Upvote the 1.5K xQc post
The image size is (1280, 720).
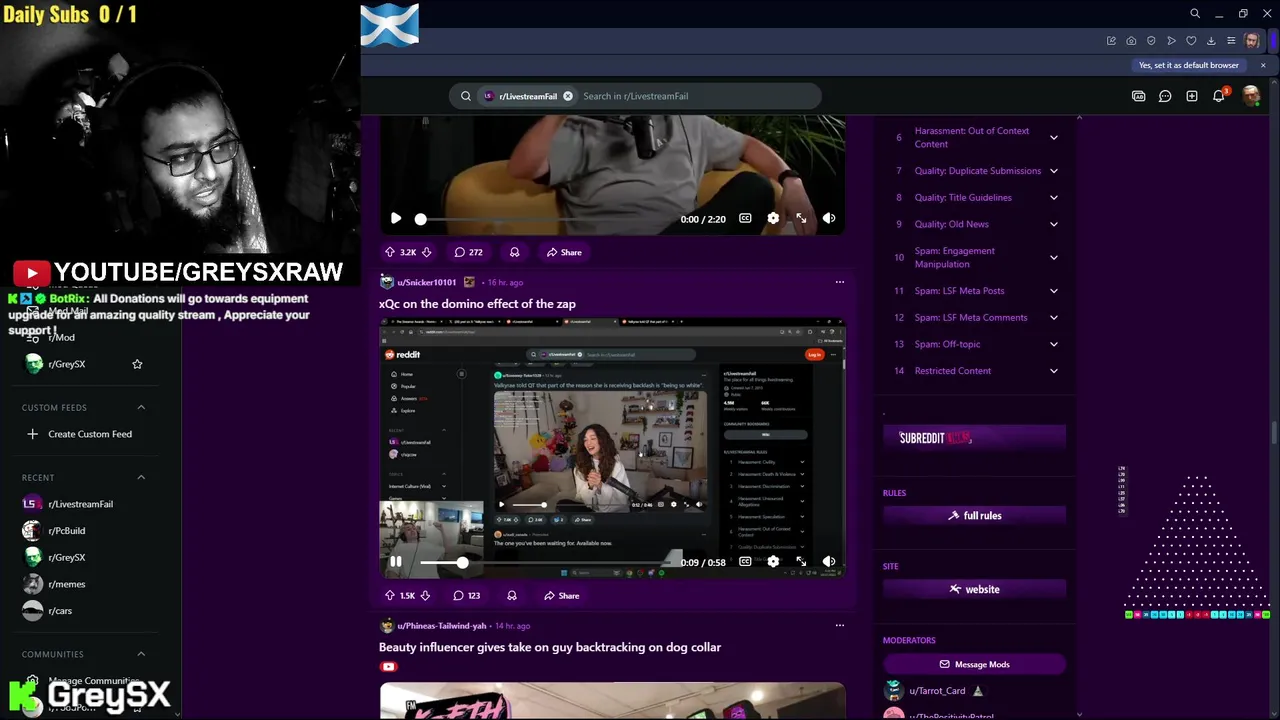coord(390,596)
